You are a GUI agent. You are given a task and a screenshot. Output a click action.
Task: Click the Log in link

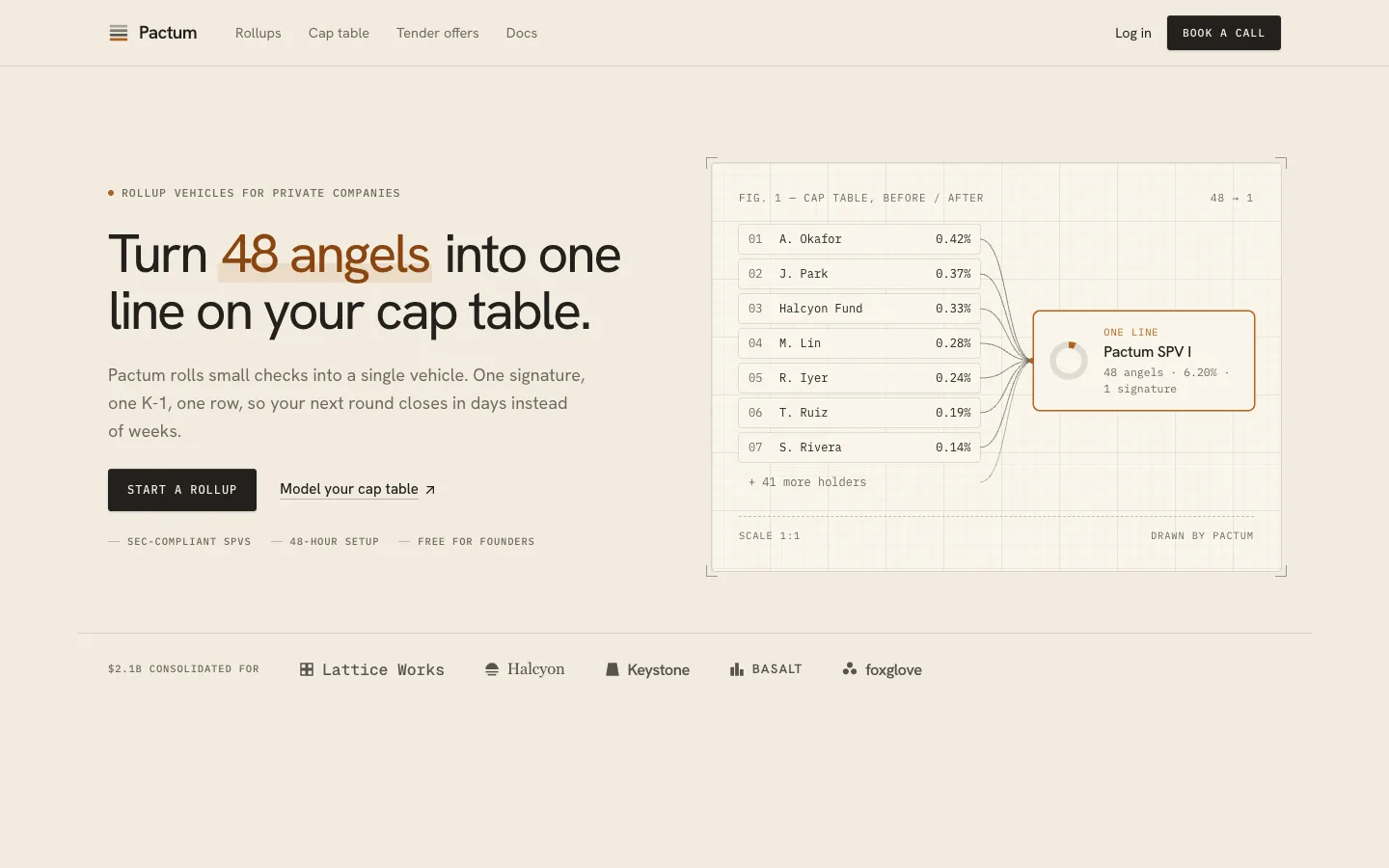point(1133,33)
